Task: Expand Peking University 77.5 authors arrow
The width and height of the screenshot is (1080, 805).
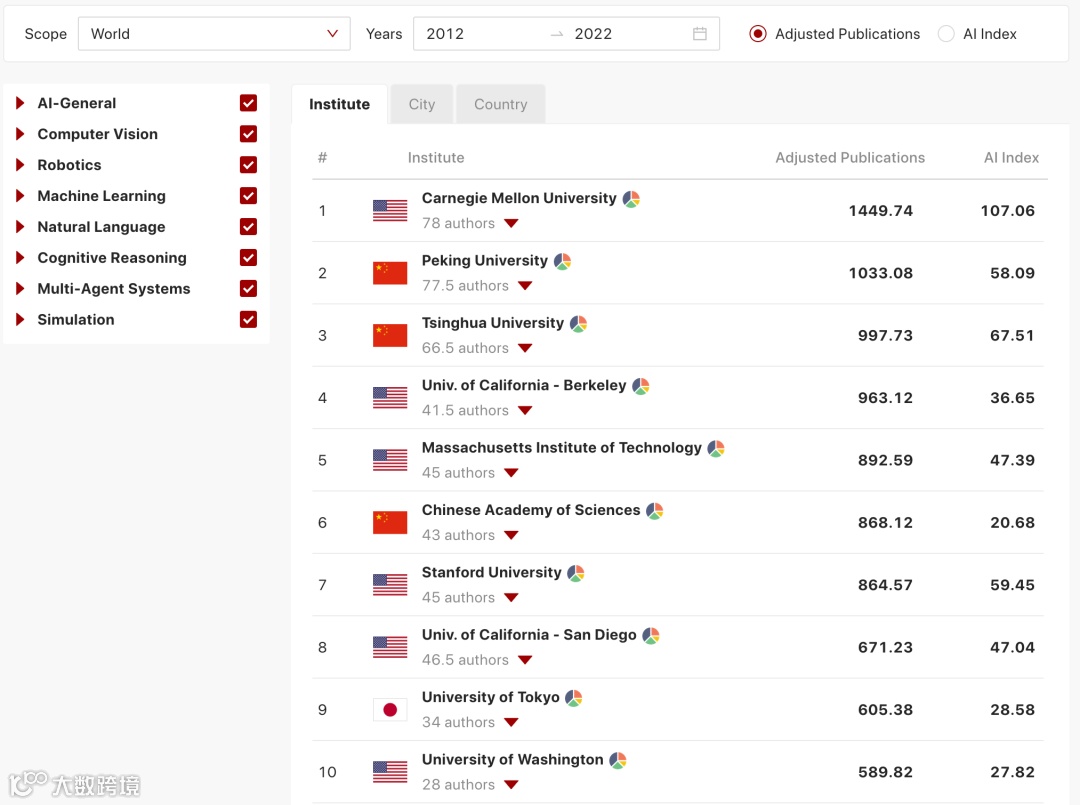Action: pos(525,286)
